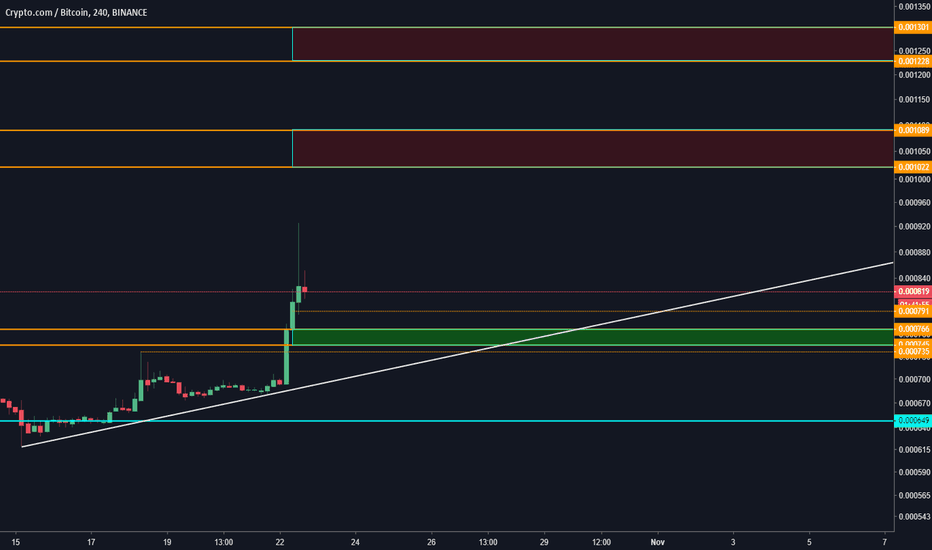This screenshot has width=932, height=550.
Task: Select the orange 0.001228 price label
Action: click(912, 61)
